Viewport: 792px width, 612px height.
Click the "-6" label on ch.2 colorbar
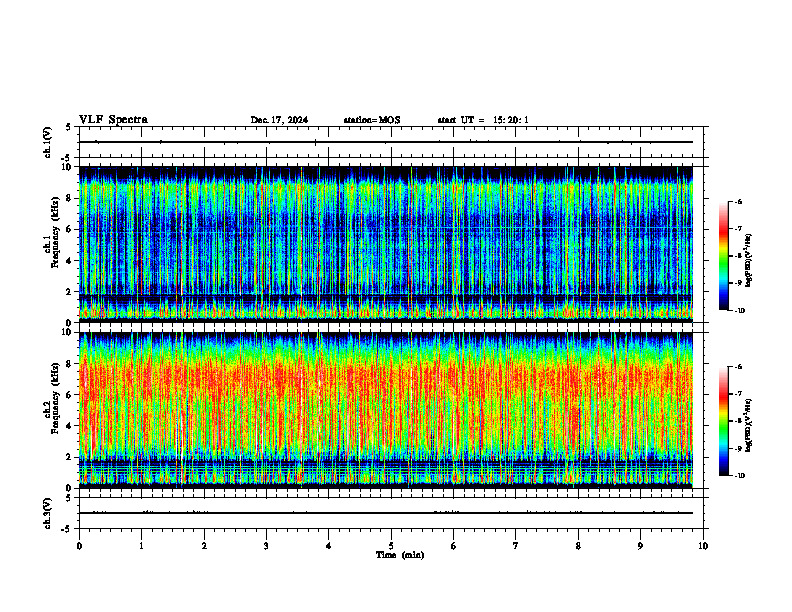738,367
